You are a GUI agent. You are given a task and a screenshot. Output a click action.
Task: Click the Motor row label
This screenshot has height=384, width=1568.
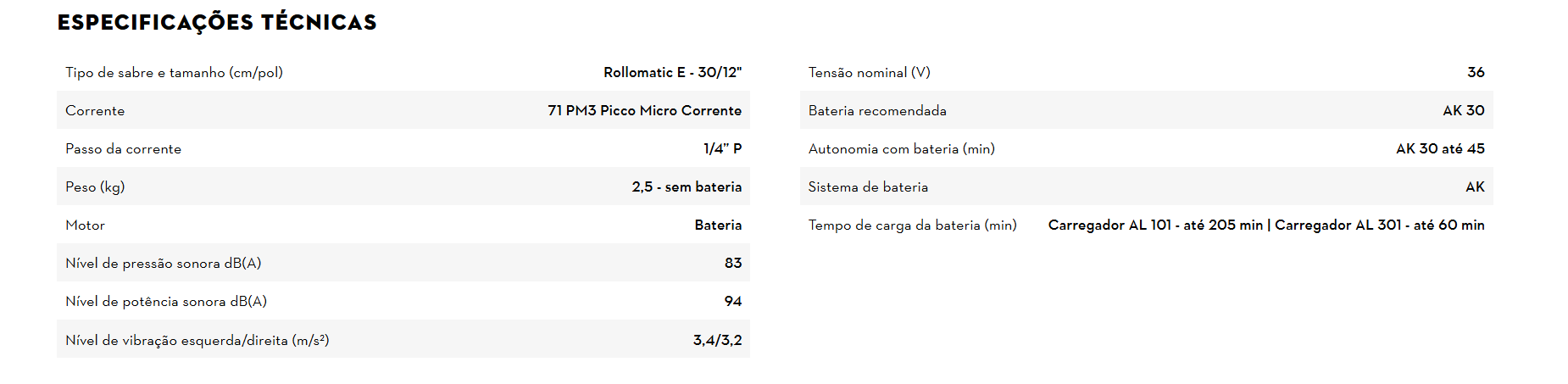[x=85, y=225]
